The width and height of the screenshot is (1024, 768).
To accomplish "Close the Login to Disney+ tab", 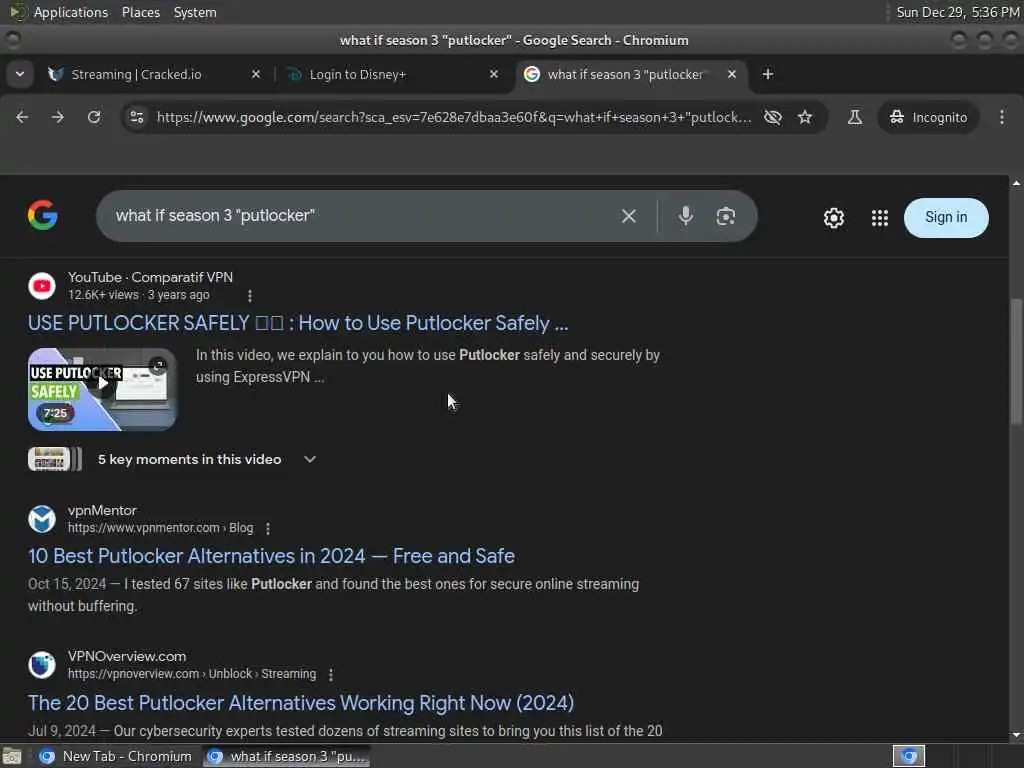I will (494, 74).
